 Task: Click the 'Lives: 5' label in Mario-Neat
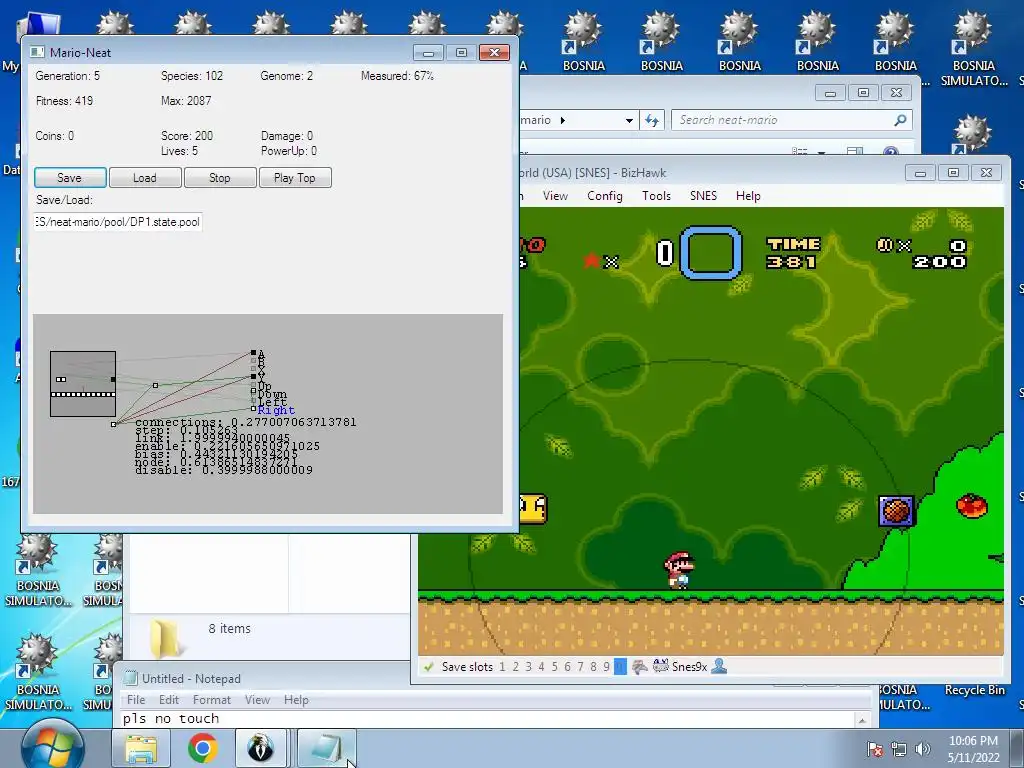(180, 151)
